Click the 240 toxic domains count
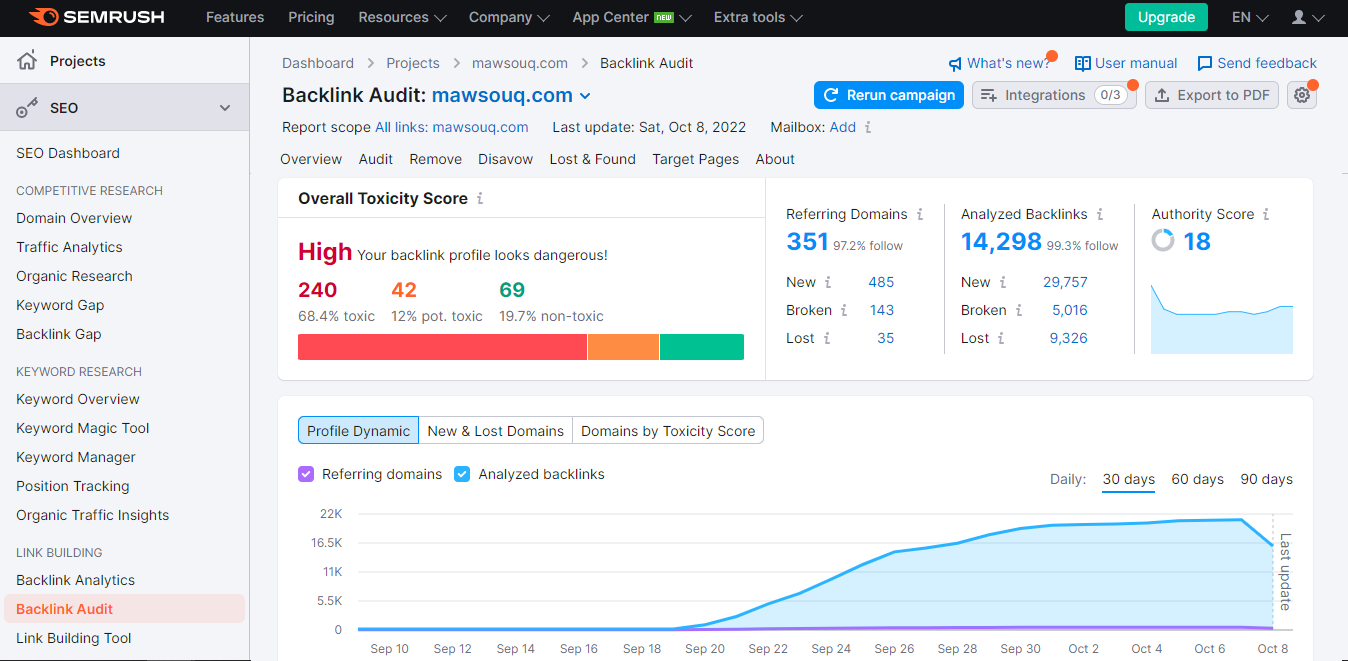1348x661 pixels. click(x=317, y=290)
